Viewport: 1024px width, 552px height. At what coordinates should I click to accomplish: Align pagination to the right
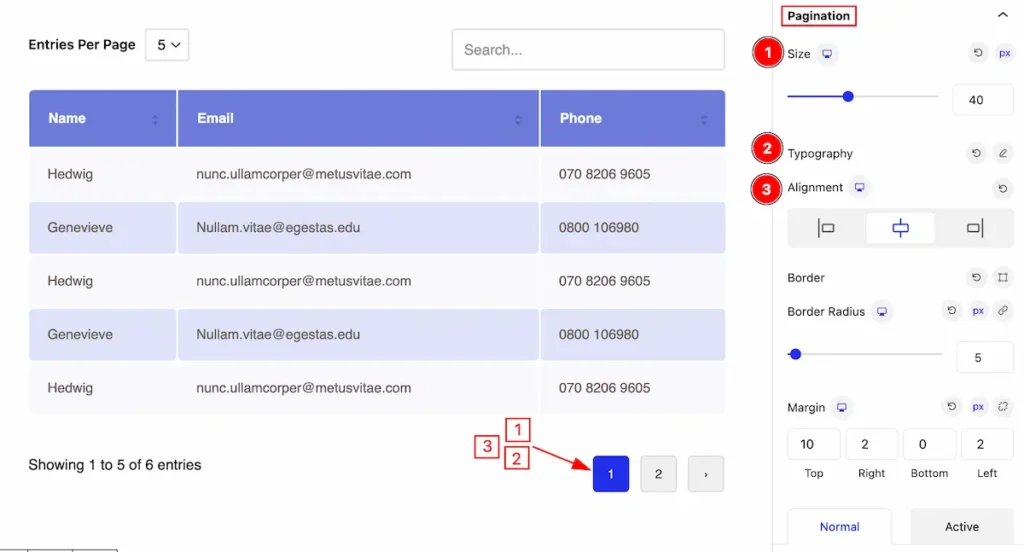point(974,228)
